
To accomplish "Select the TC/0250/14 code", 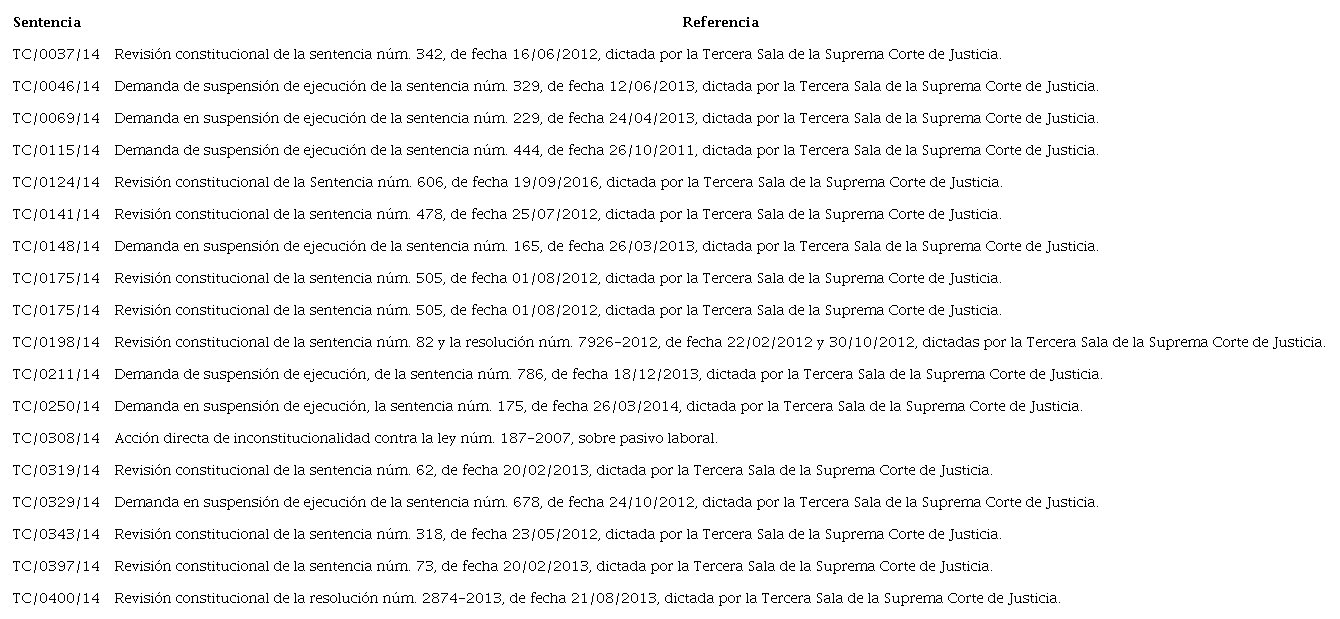I will [x=57, y=406].
